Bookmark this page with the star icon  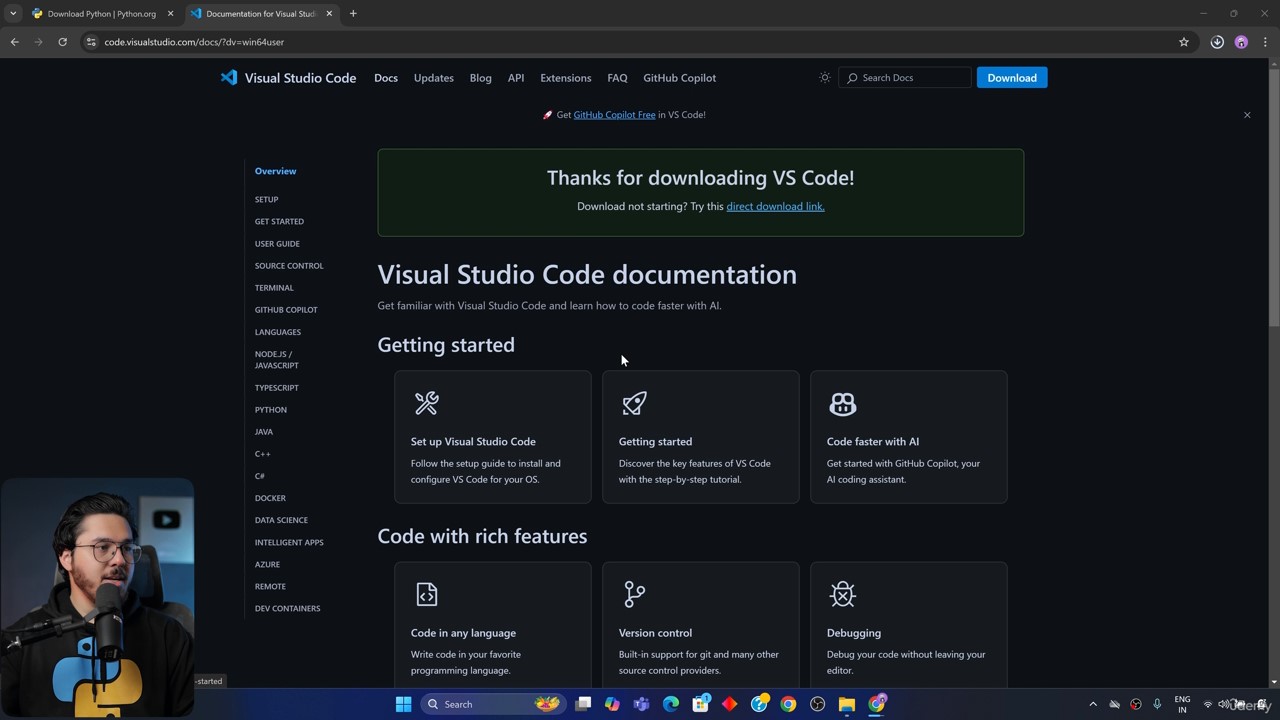coord(1184,42)
